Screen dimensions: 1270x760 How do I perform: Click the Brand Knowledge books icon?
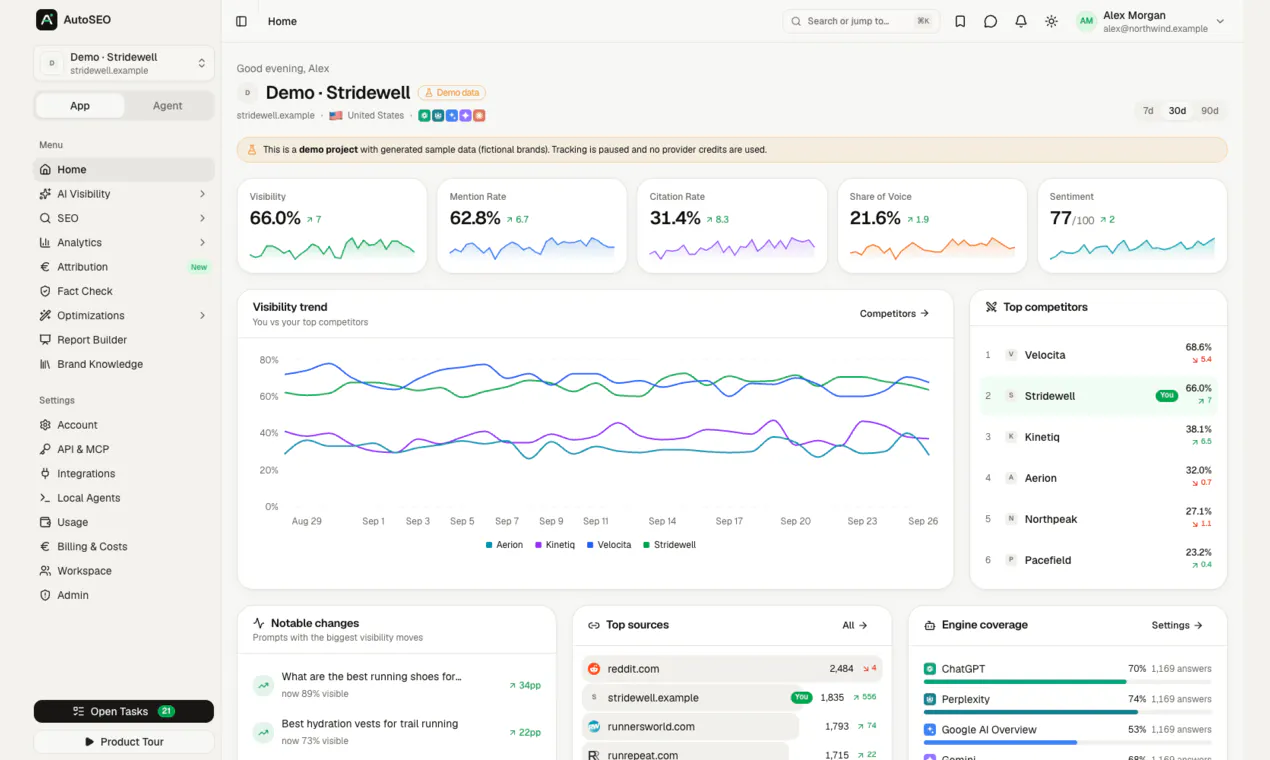click(45, 364)
